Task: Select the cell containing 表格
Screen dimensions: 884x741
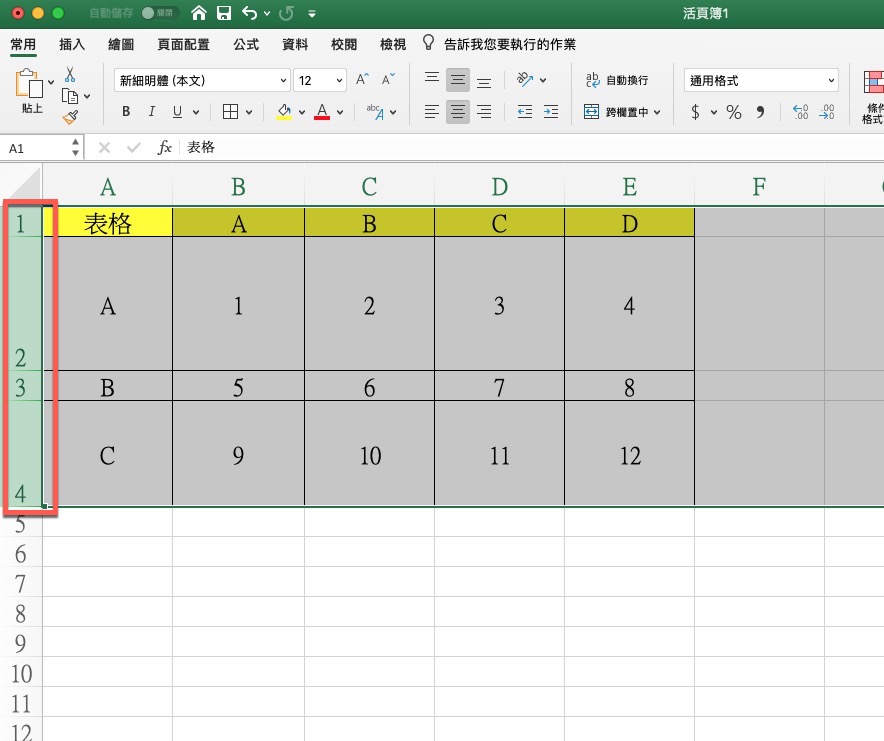Action: pos(108,223)
